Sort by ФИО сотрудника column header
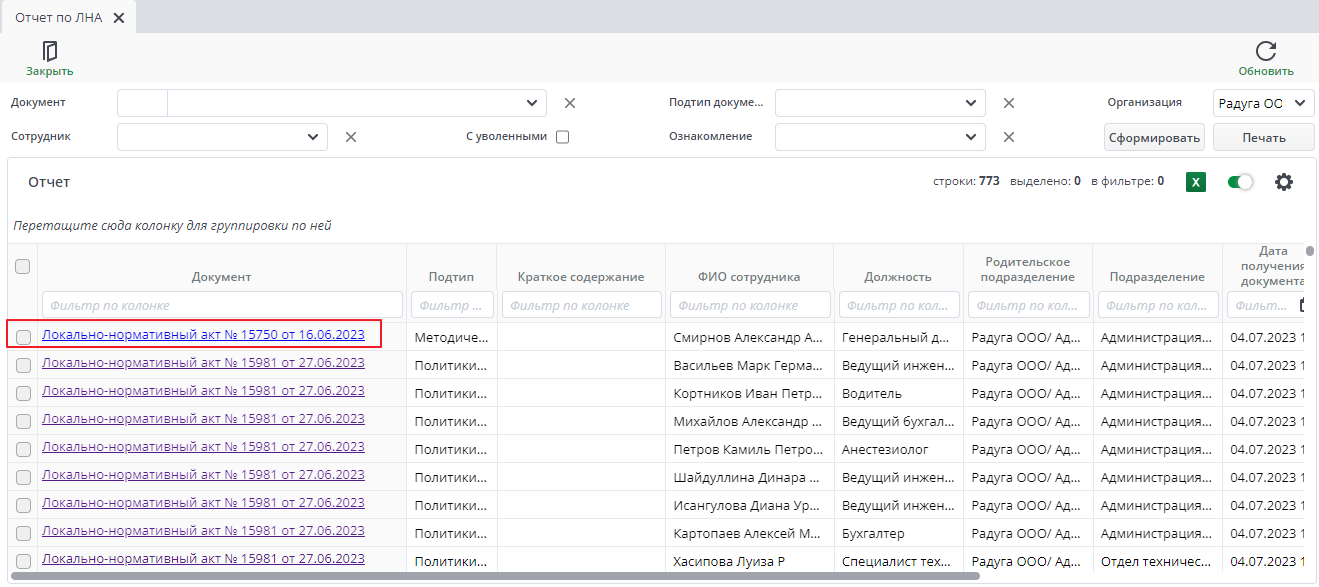Screen dimensions: 1319x587 749,277
